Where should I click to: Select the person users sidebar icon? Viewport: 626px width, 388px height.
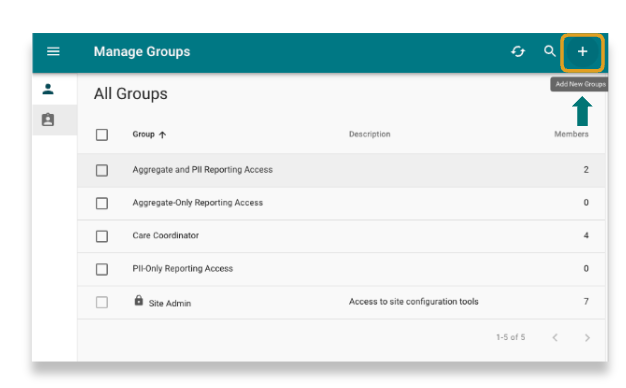click(x=48, y=89)
